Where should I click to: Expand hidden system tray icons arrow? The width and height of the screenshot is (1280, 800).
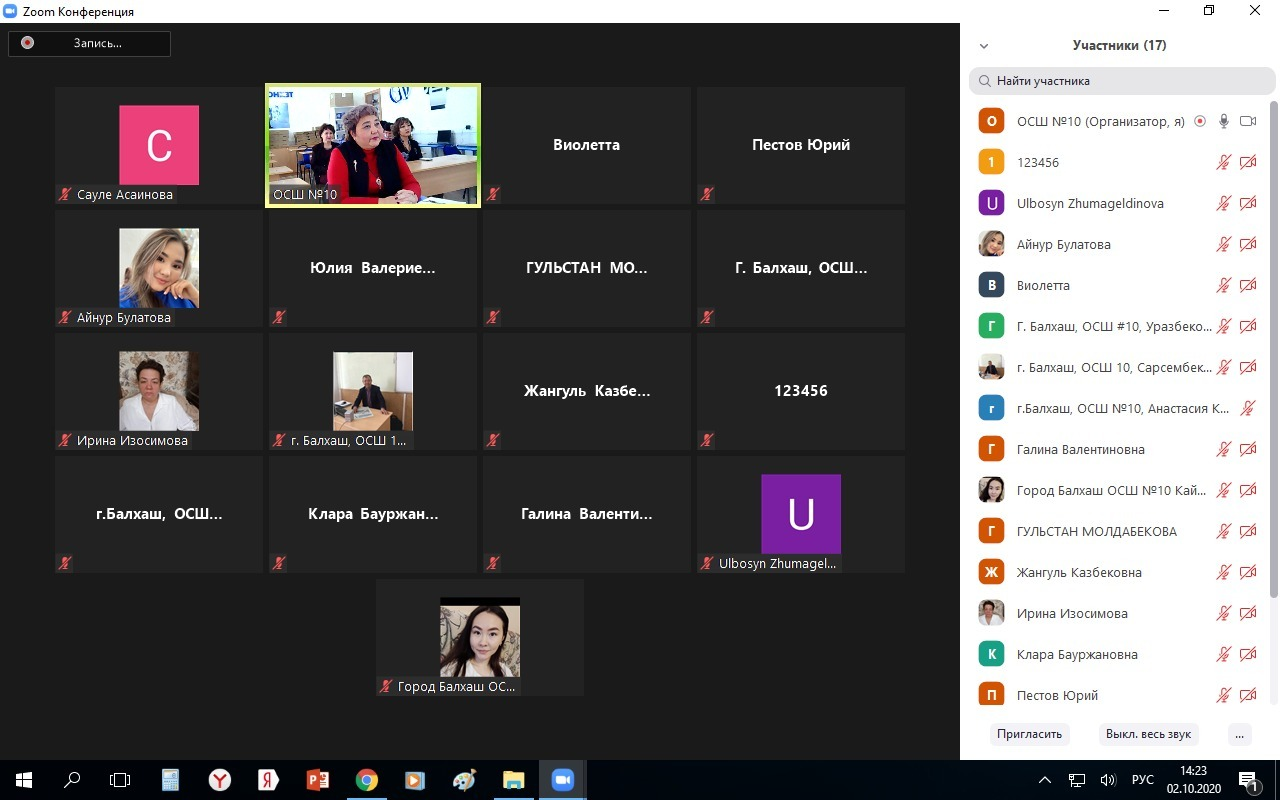point(1045,780)
